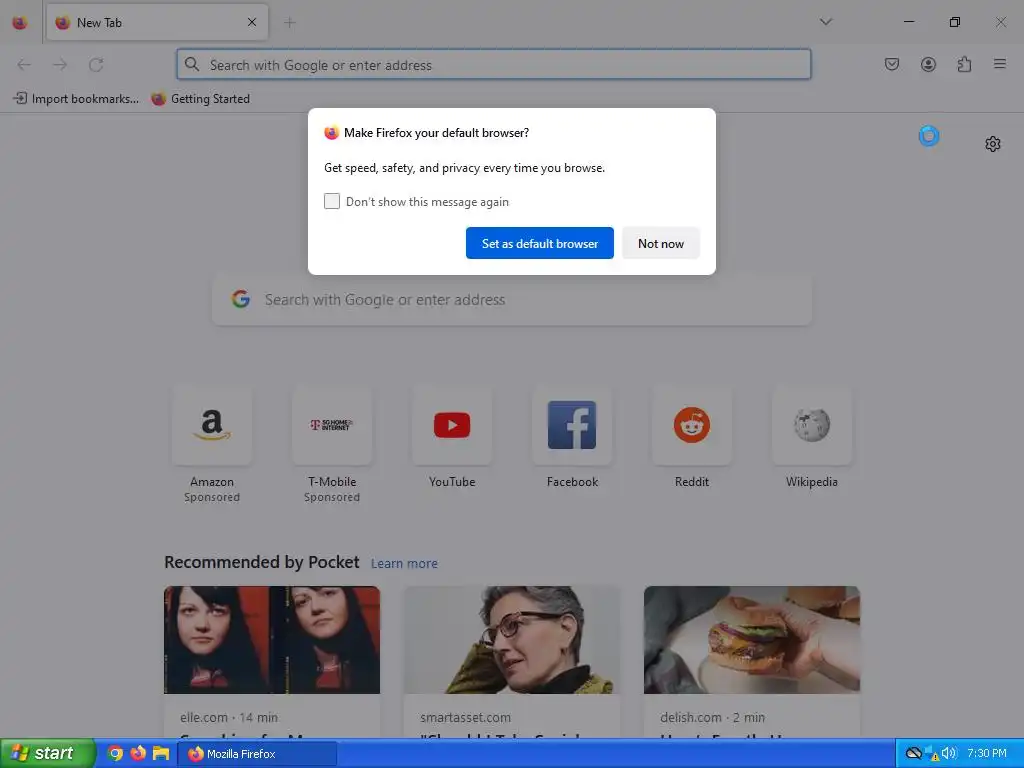Click the page's Google search box
This screenshot has height=768, width=1024.
(x=512, y=300)
